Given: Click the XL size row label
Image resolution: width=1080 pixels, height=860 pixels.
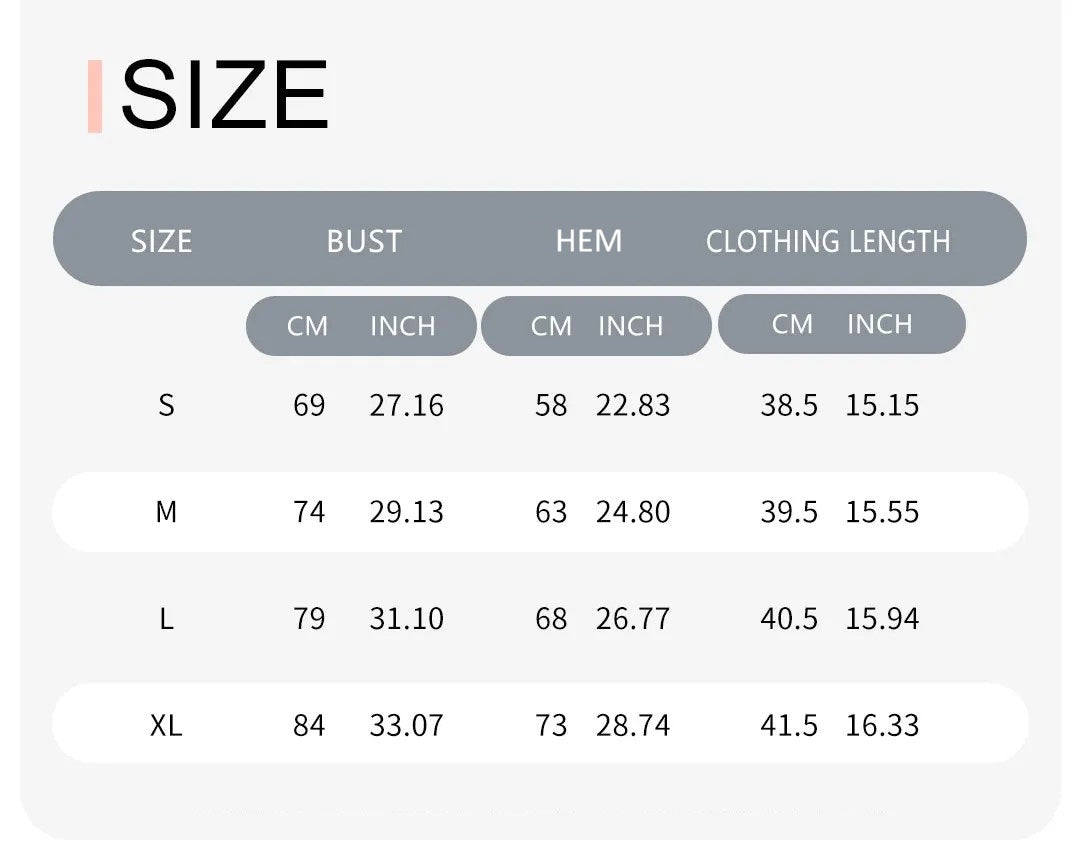Looking at the screenshot, I should point(166,725).
